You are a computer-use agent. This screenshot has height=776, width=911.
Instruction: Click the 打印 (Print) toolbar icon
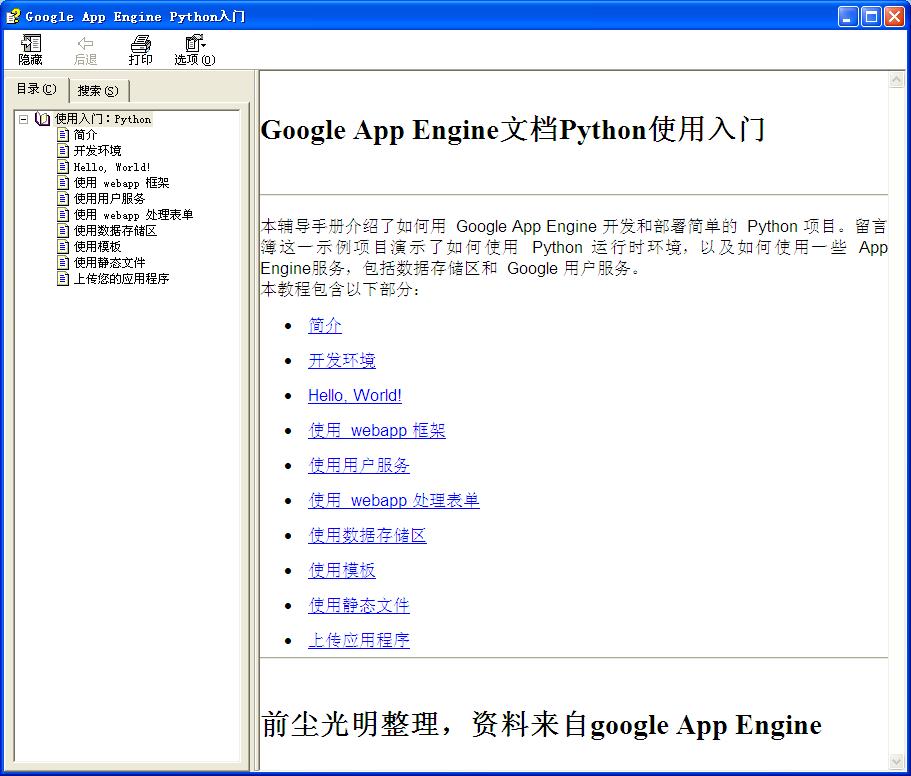(141, 50)
